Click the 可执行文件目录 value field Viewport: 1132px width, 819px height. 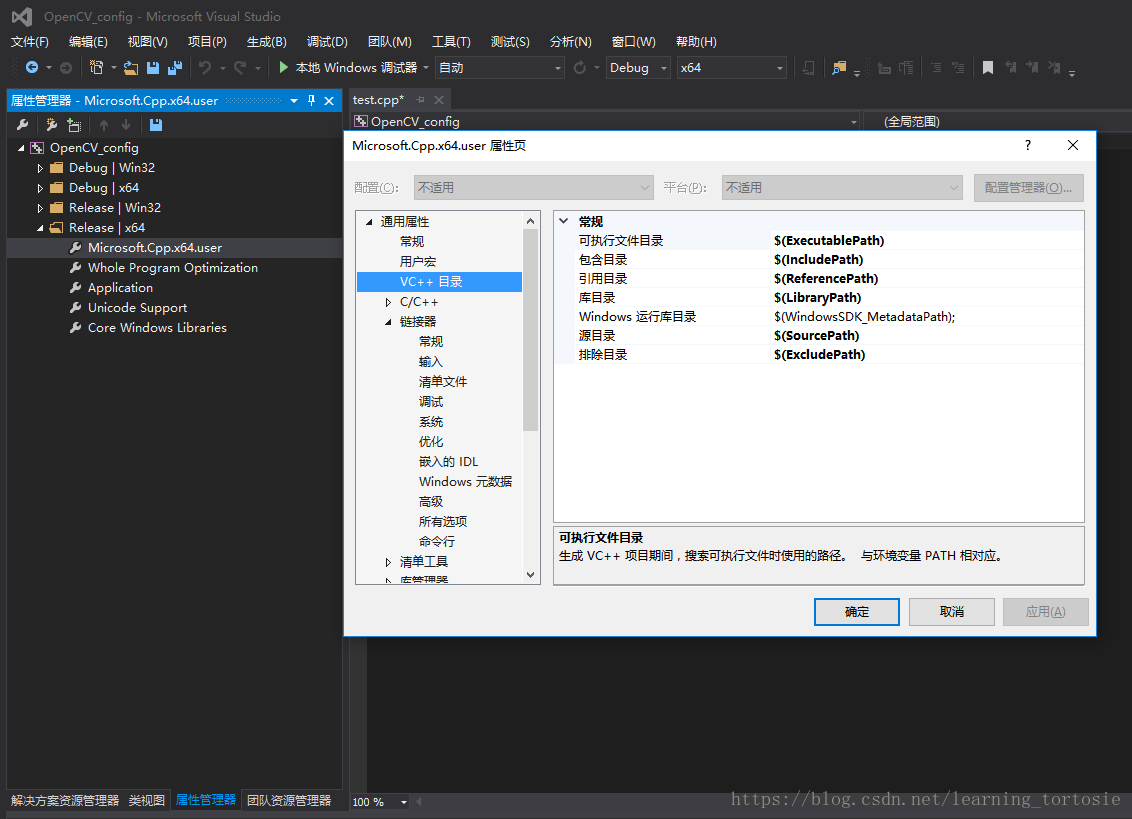(928, 240)
